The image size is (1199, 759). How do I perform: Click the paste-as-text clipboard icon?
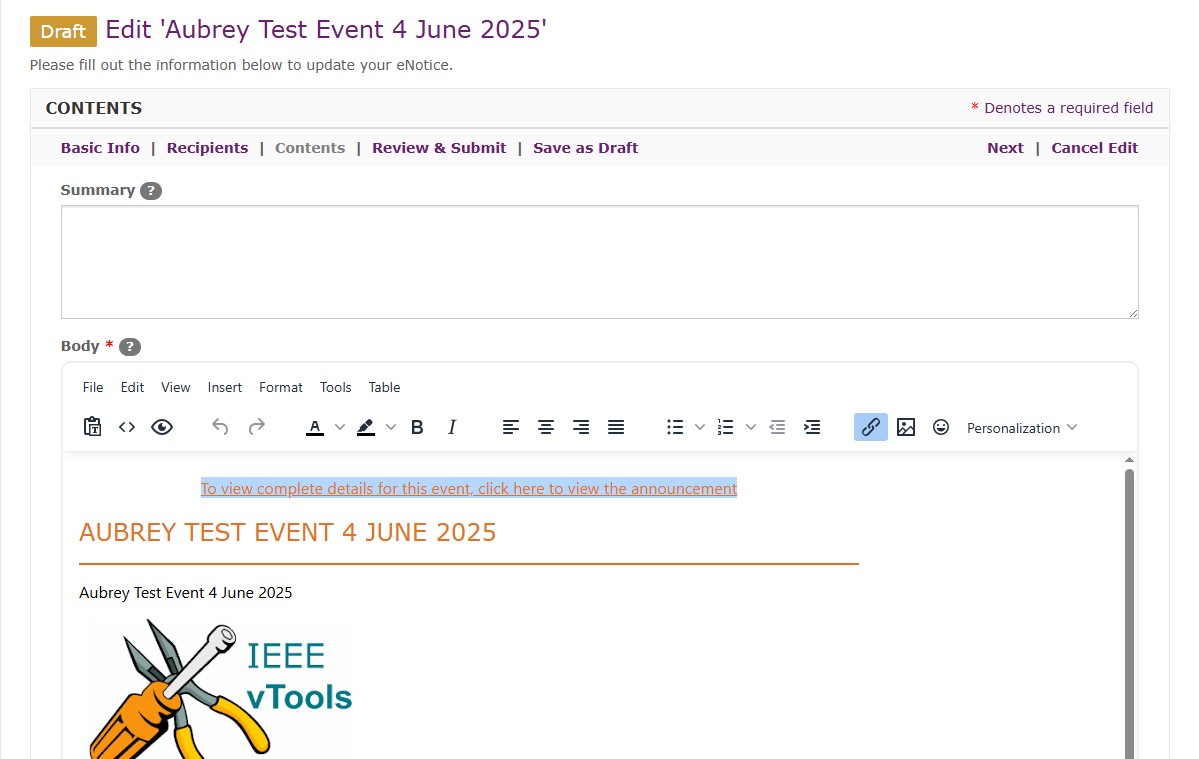[93, 427]
